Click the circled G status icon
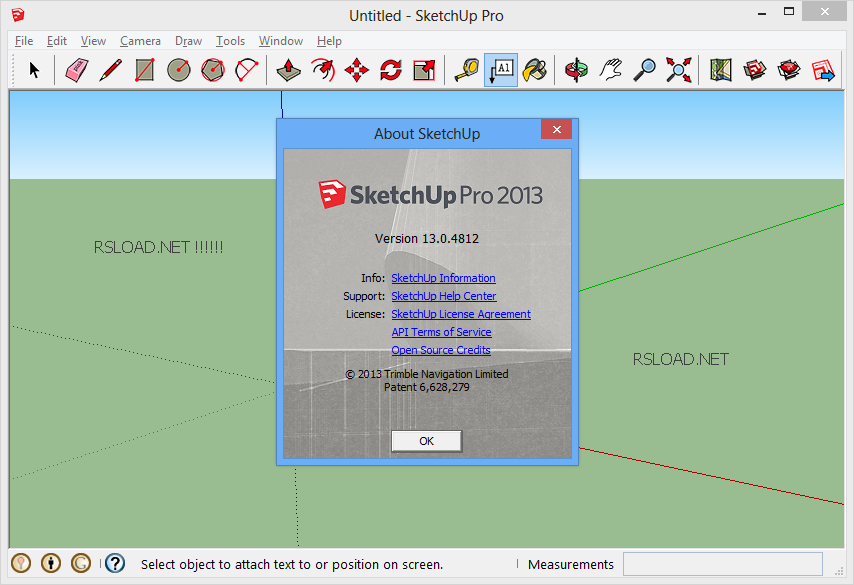 click(x=81, y=563)
